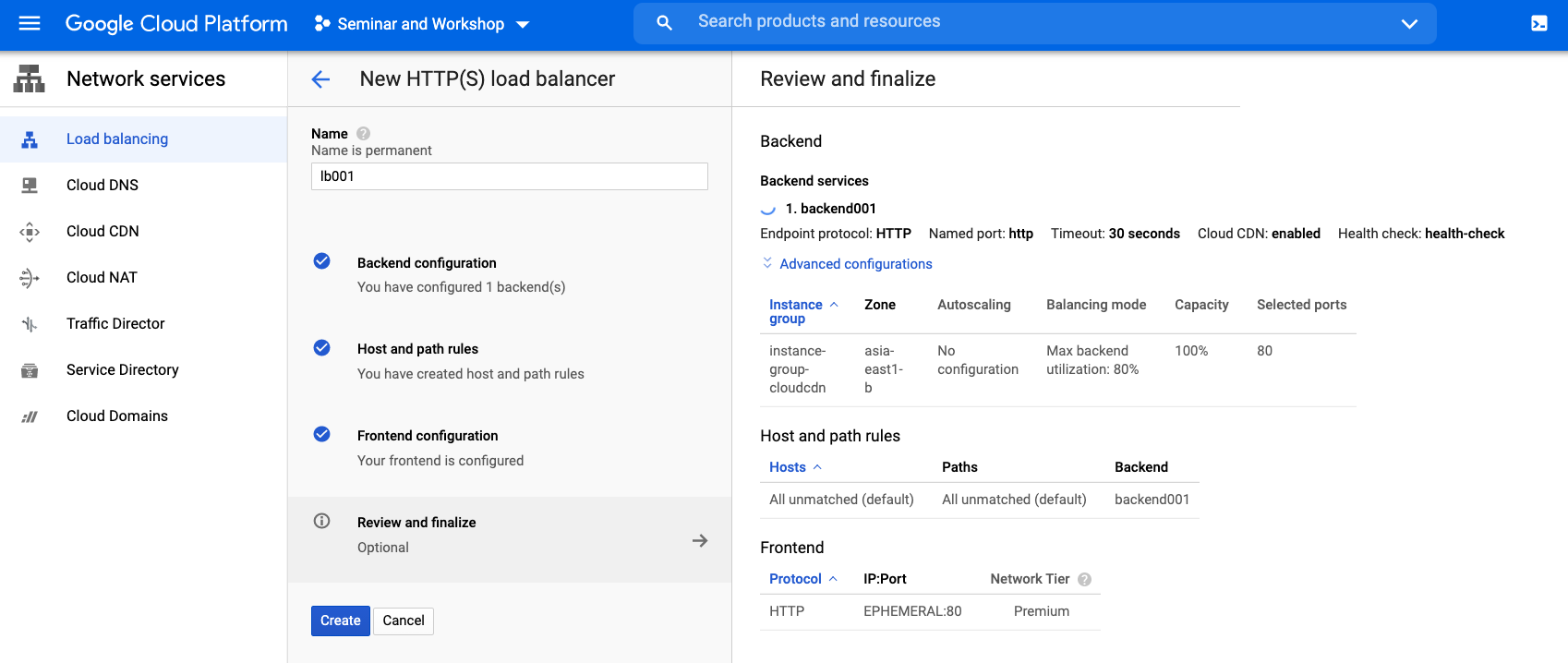Click the Cancel button

[404, 621]
